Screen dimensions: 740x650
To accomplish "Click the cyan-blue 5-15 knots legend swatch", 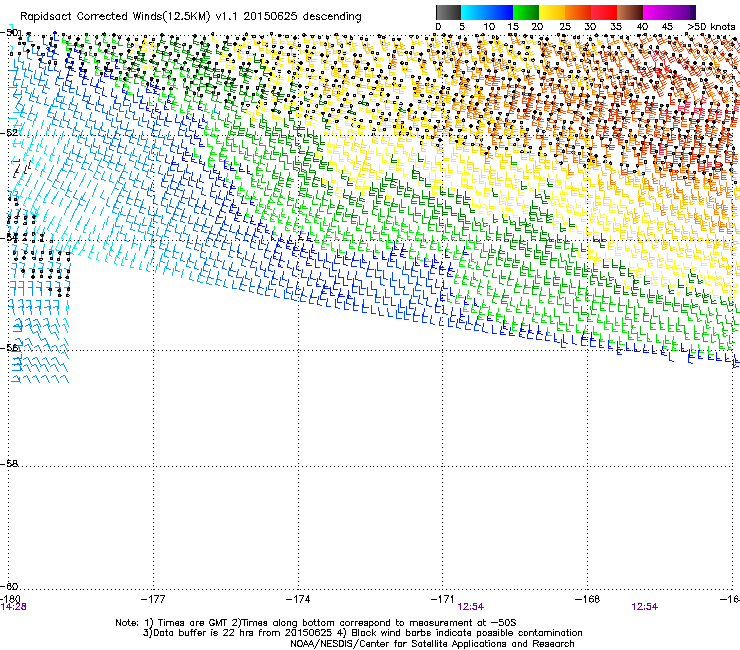I will 487,12.
